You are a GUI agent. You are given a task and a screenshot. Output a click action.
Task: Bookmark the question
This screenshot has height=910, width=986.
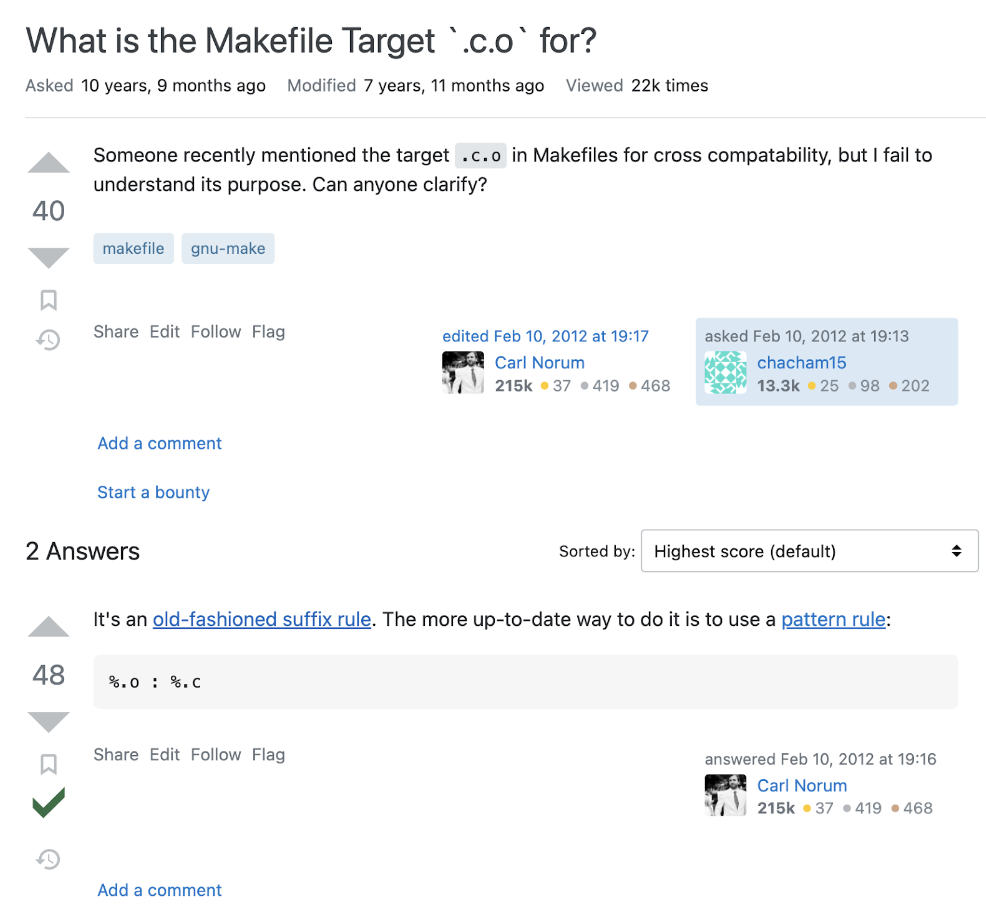(48, 300)
